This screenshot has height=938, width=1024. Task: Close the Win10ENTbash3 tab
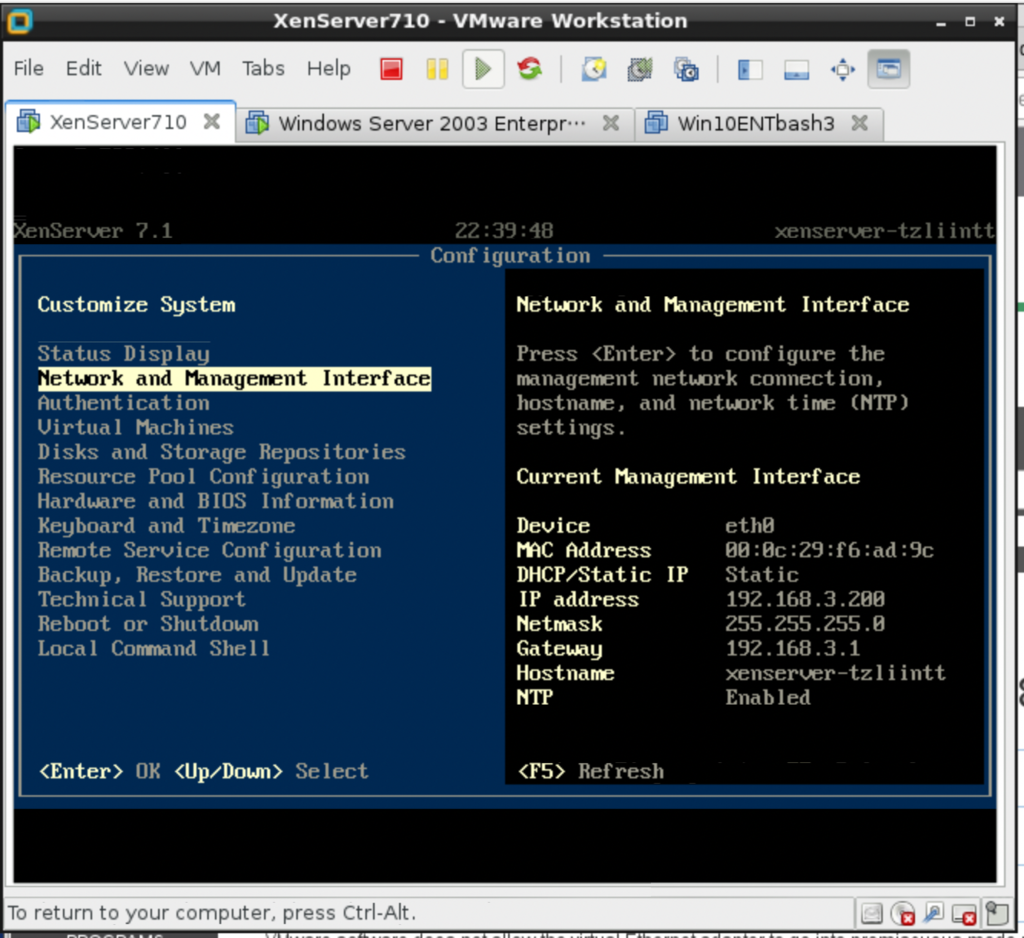click(860, 123)
